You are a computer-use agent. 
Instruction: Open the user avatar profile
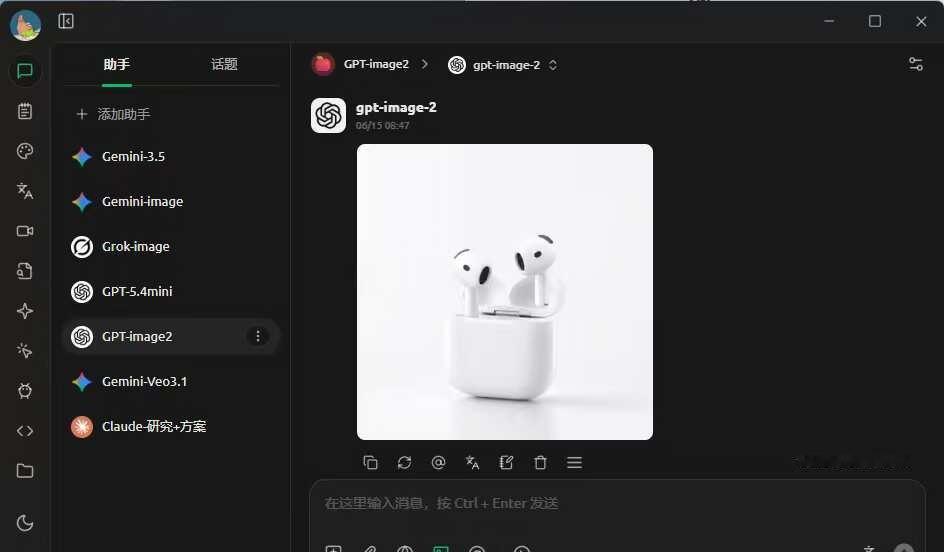click(25, 25)
